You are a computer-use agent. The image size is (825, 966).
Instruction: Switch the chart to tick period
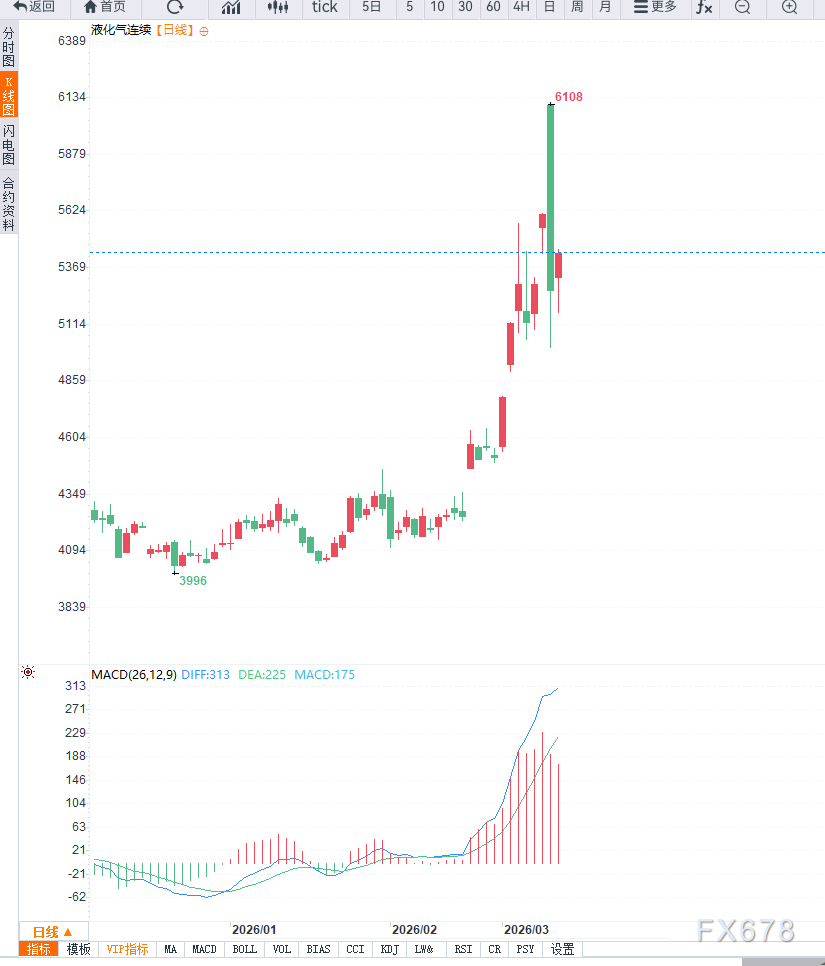pyautogui.click(x=325, y=7)
